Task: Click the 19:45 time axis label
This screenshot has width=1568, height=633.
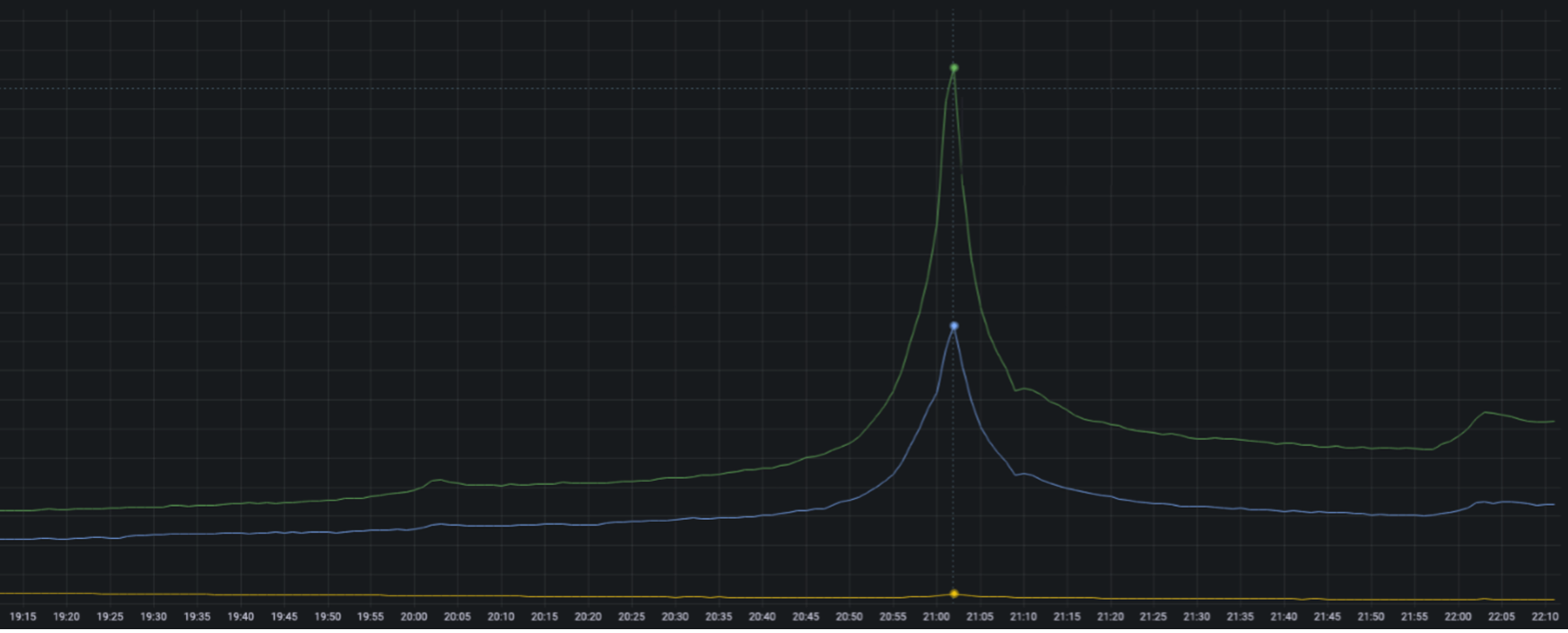Action: (284, 617)
